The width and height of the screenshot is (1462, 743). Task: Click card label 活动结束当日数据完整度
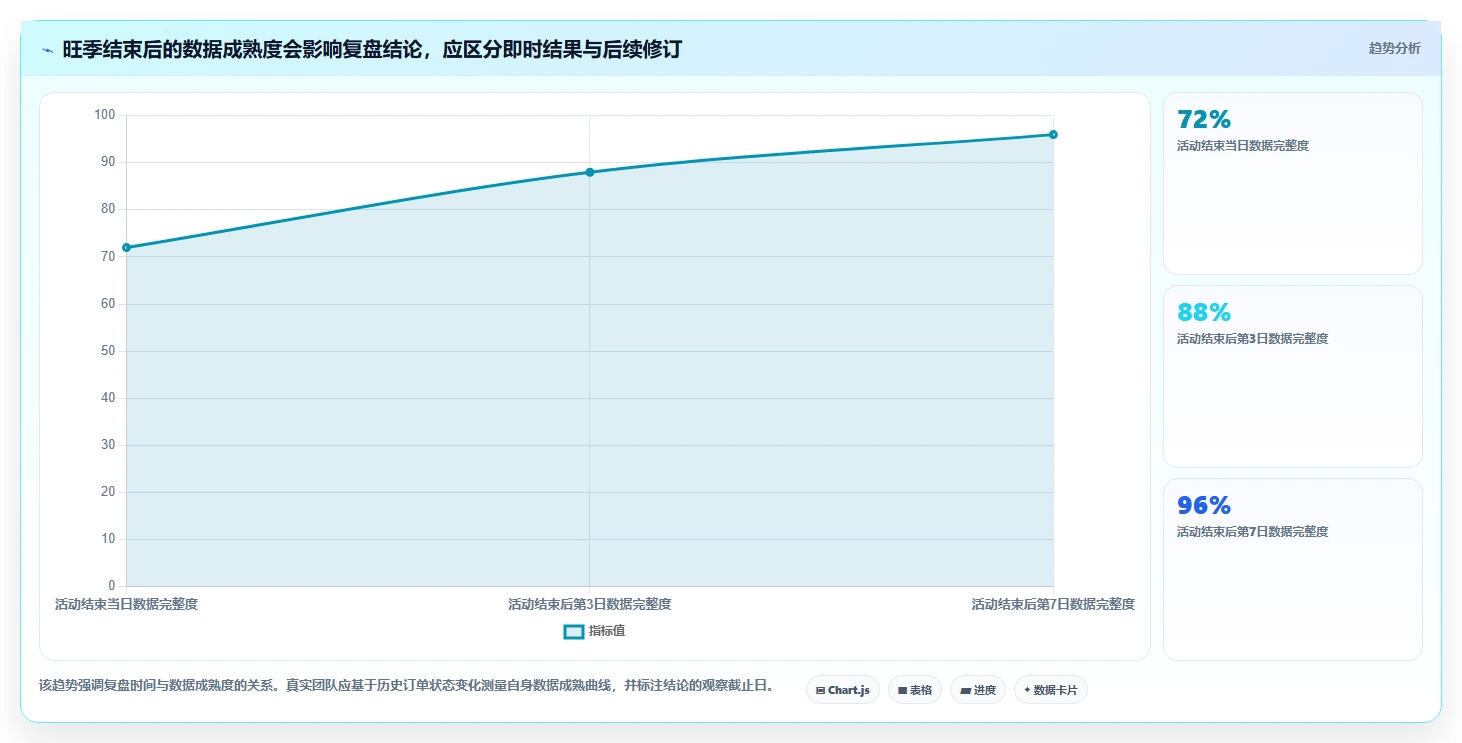pyautogui.click(x=1243, y=146)
